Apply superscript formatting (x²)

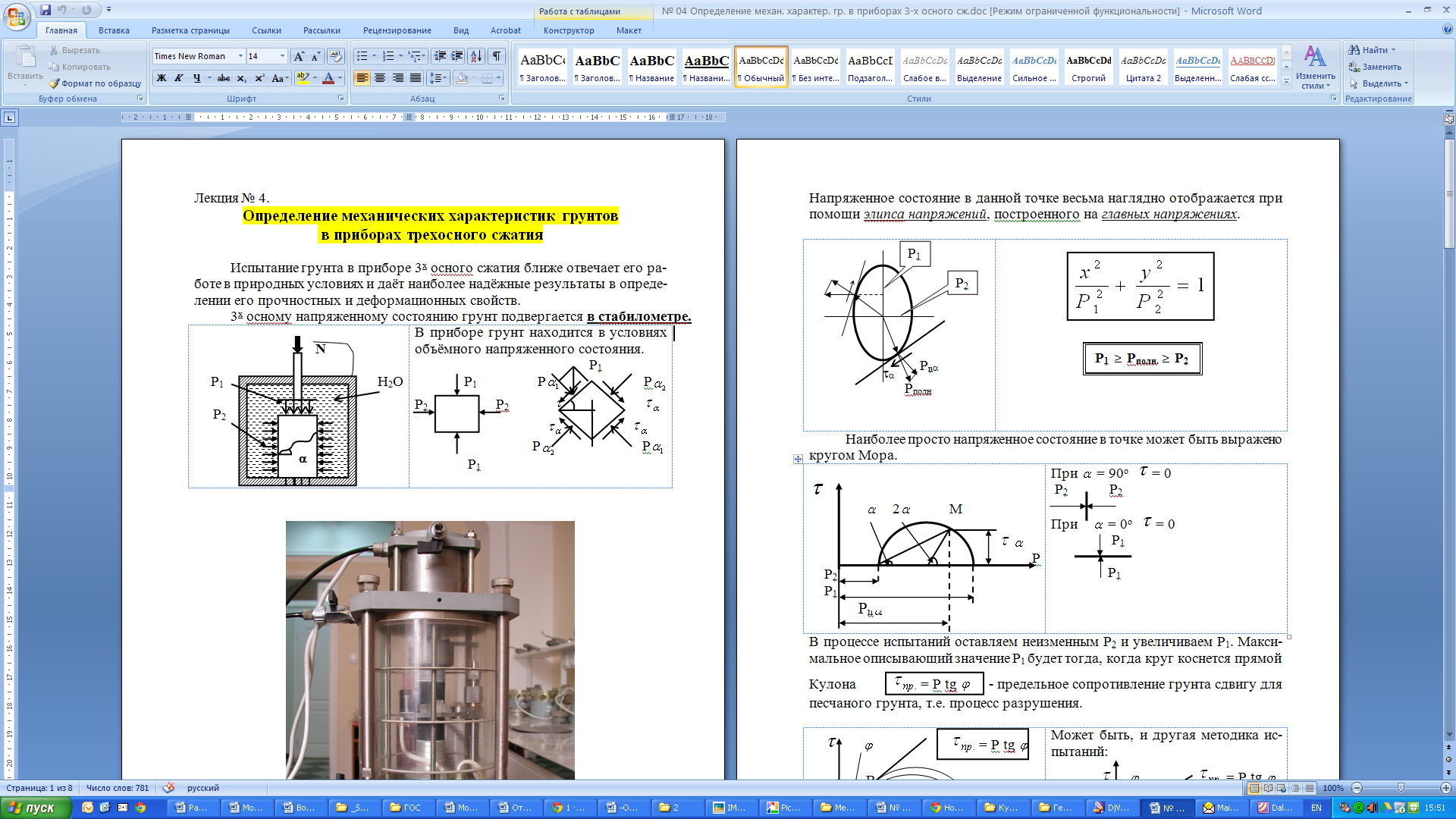(x=259, y=78)
